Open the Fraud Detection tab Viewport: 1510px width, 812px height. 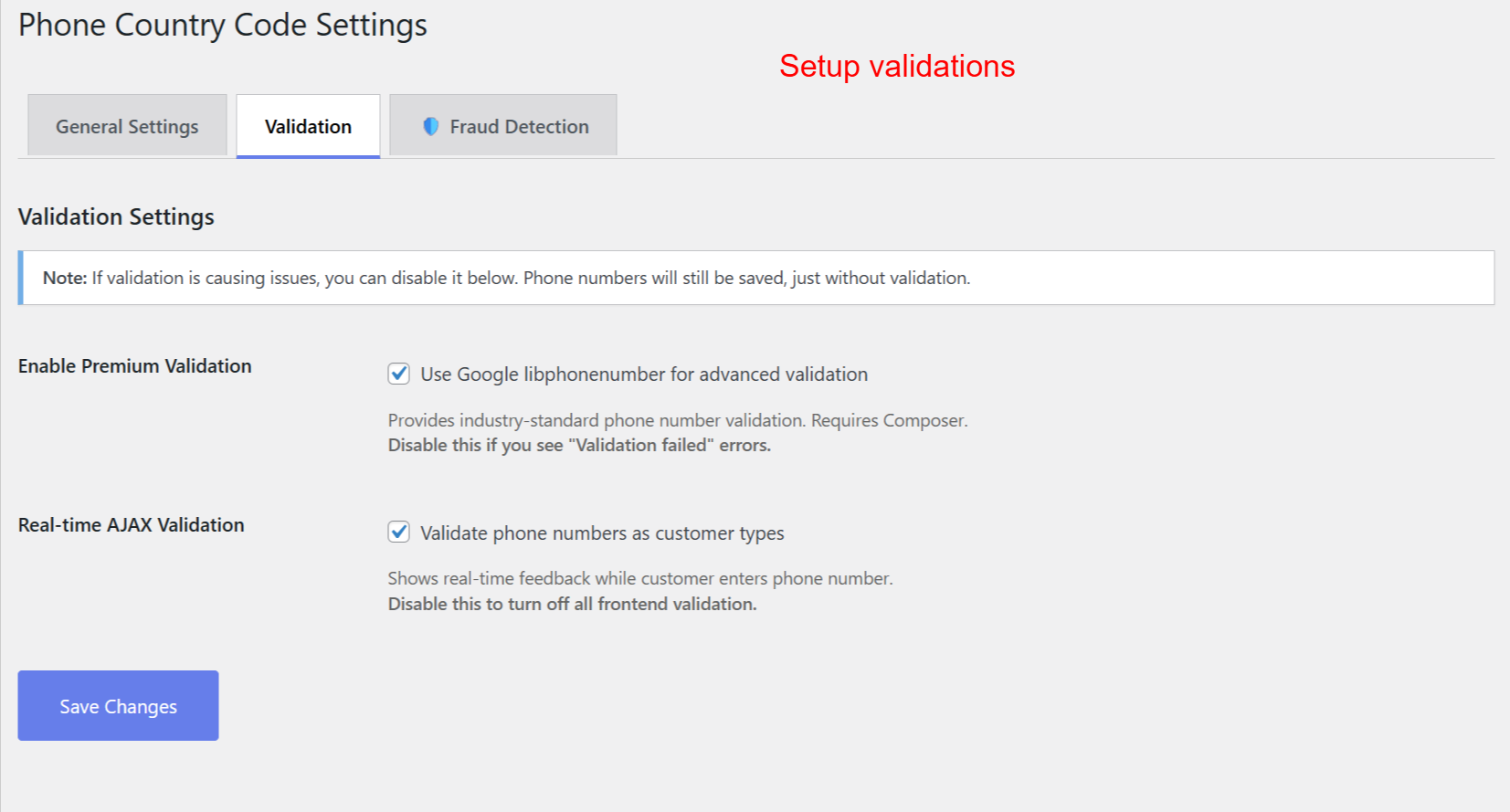pos(502,125)
